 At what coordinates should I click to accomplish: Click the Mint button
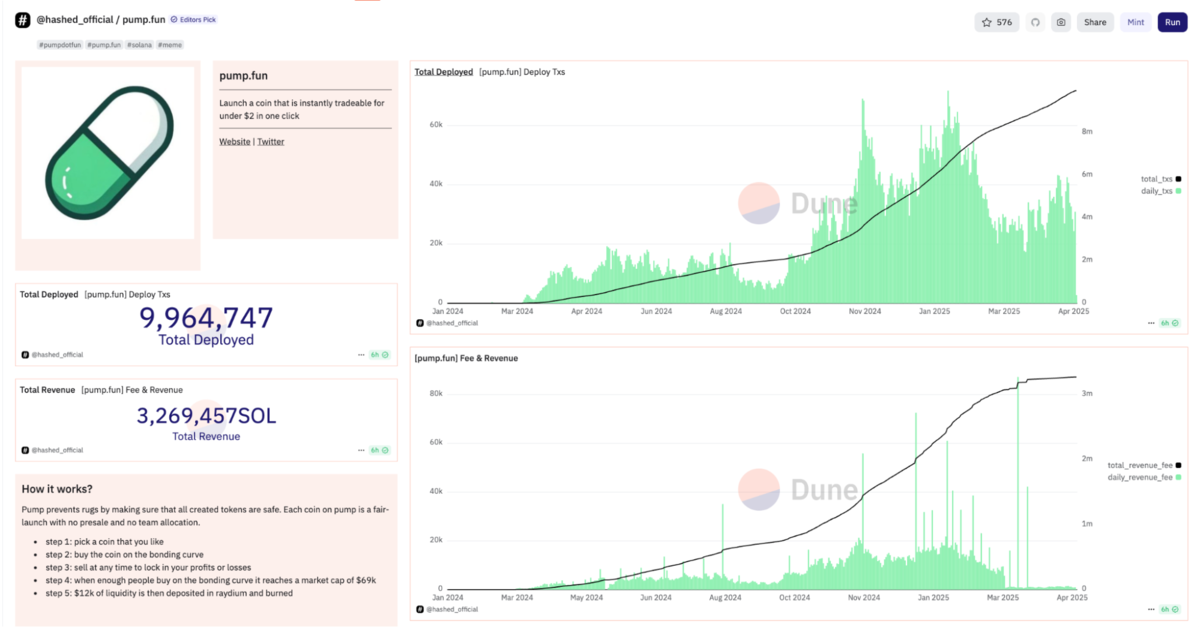[1136, 22]
